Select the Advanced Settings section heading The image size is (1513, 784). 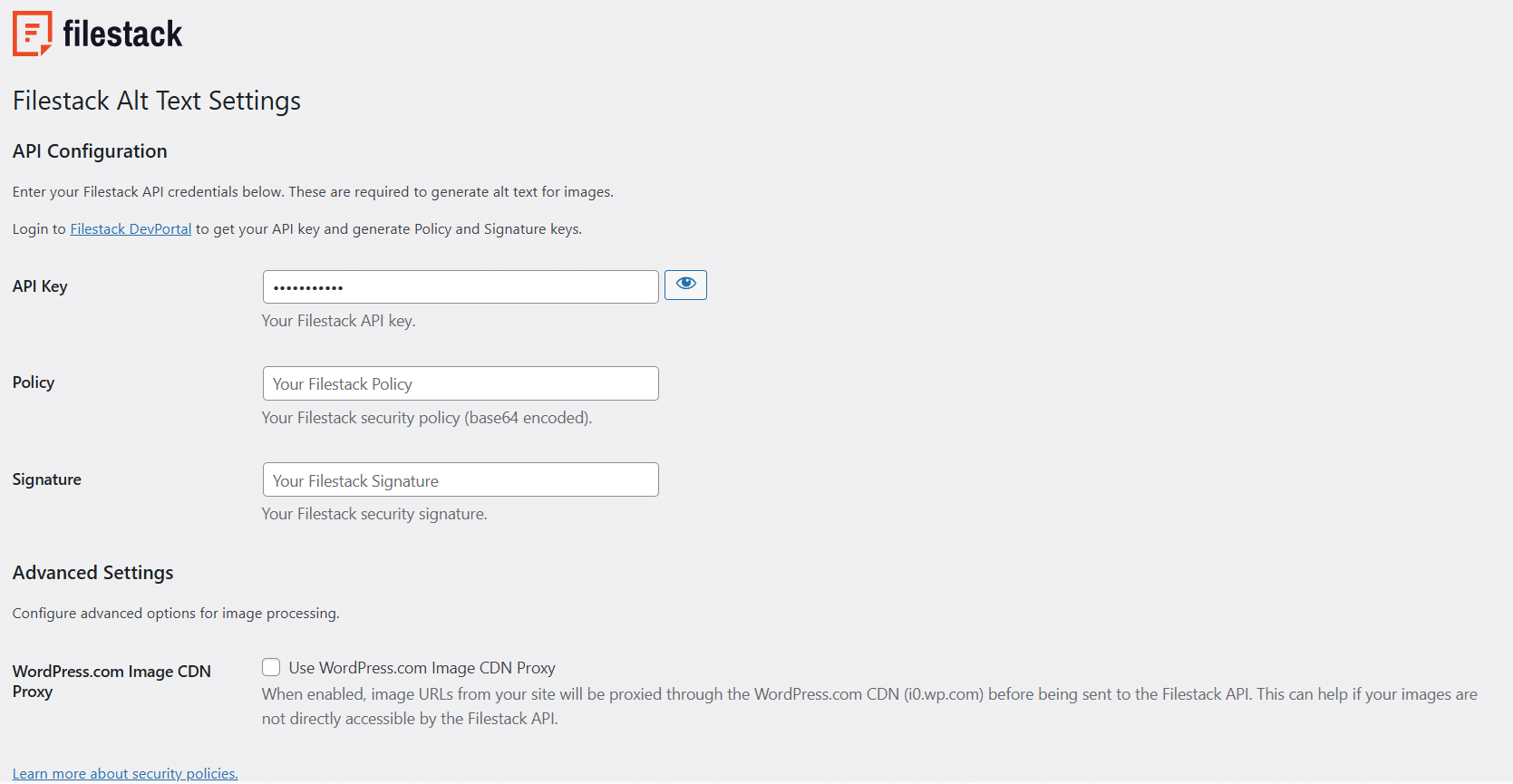click(92, 572)
